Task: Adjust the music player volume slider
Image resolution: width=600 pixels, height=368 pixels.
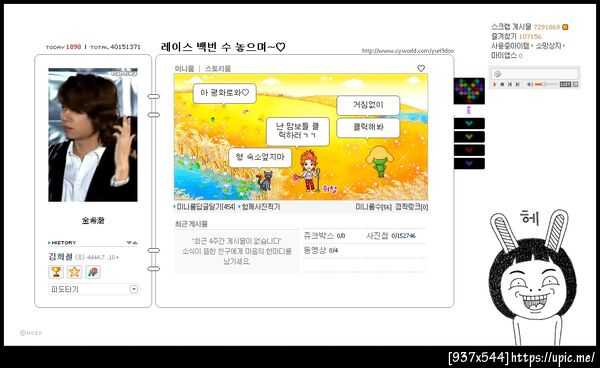Action: 546,84
